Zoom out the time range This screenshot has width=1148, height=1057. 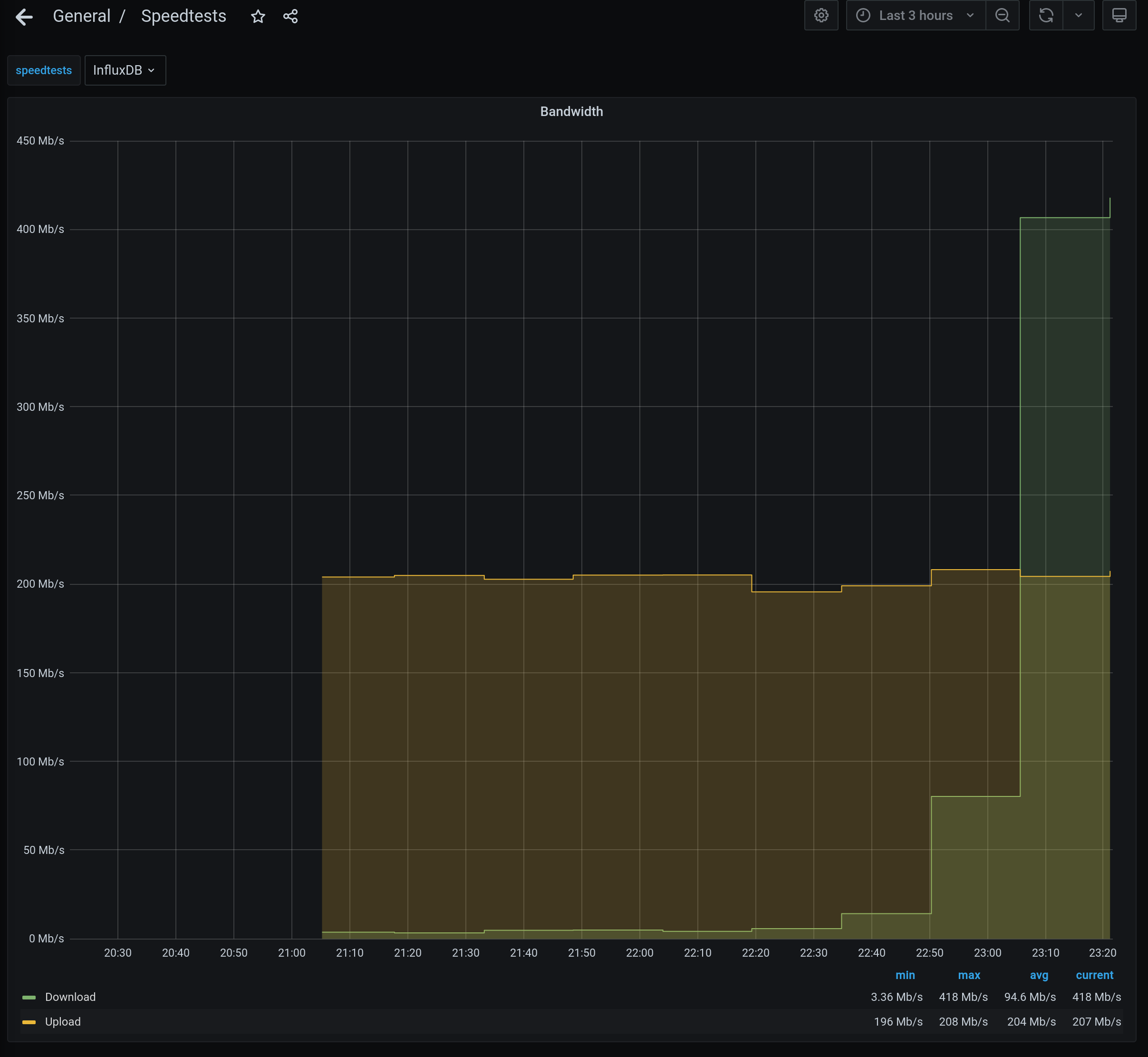[x=1002, y=15]
